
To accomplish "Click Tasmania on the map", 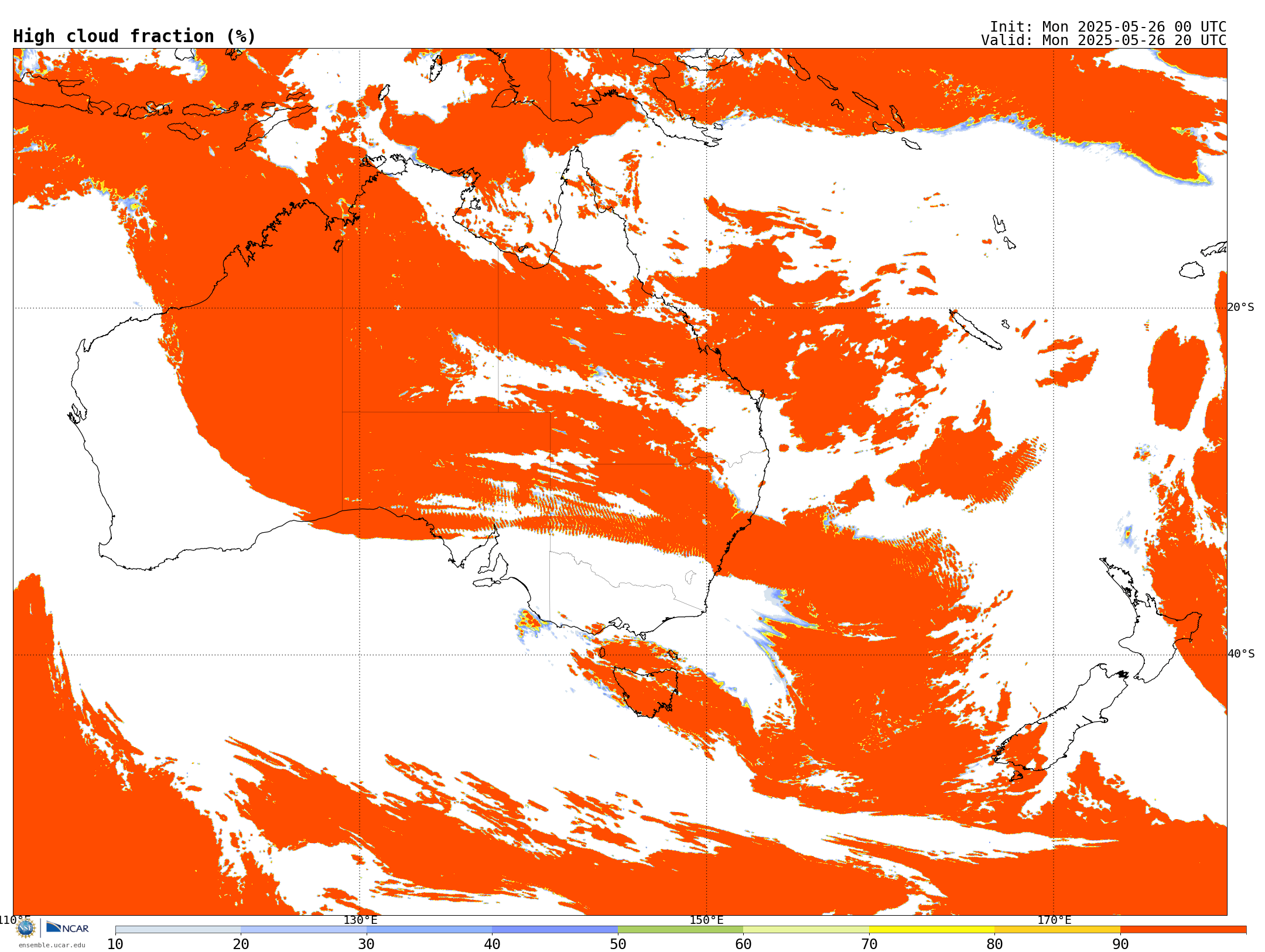I will [x=646, y=692].
